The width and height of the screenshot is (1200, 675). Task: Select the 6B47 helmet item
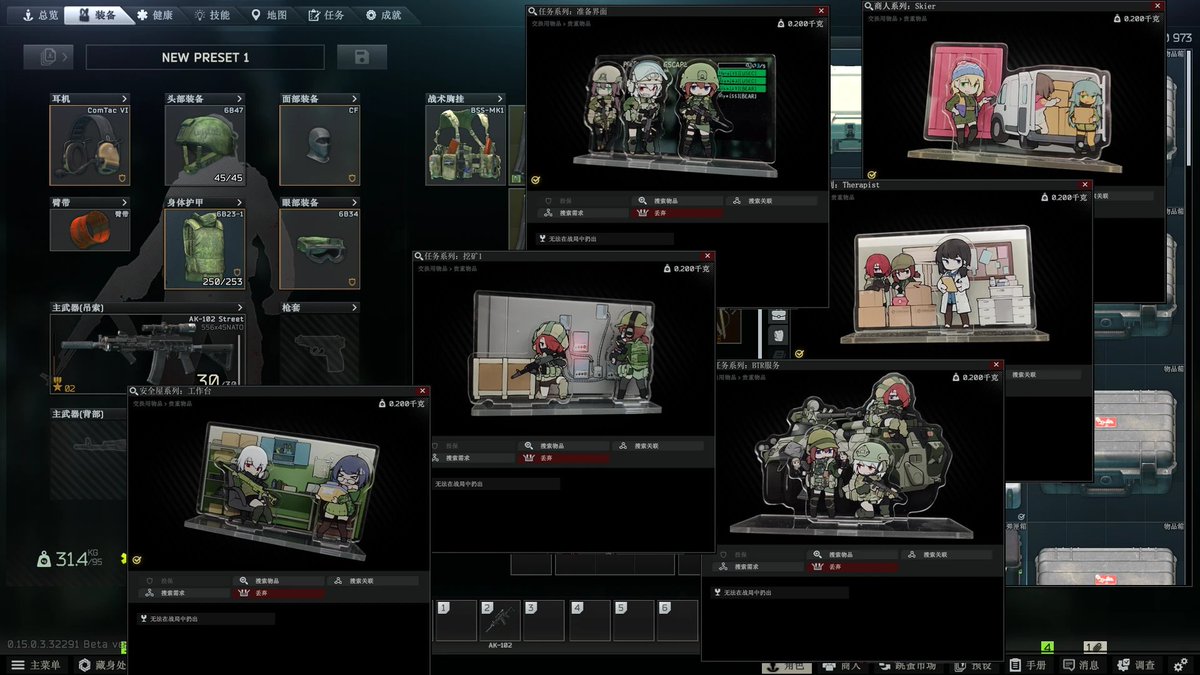click(205, 145)
